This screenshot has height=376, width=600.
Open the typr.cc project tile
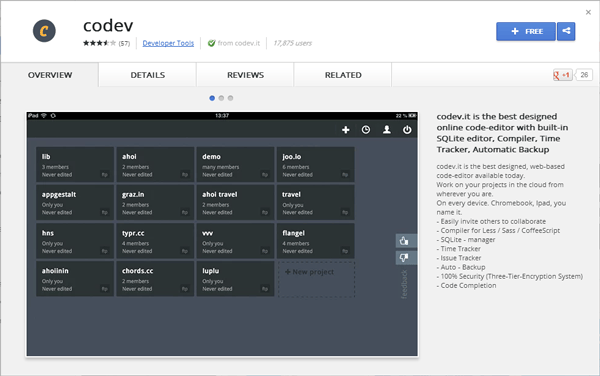pyautogui.click(x=155, y=241)
